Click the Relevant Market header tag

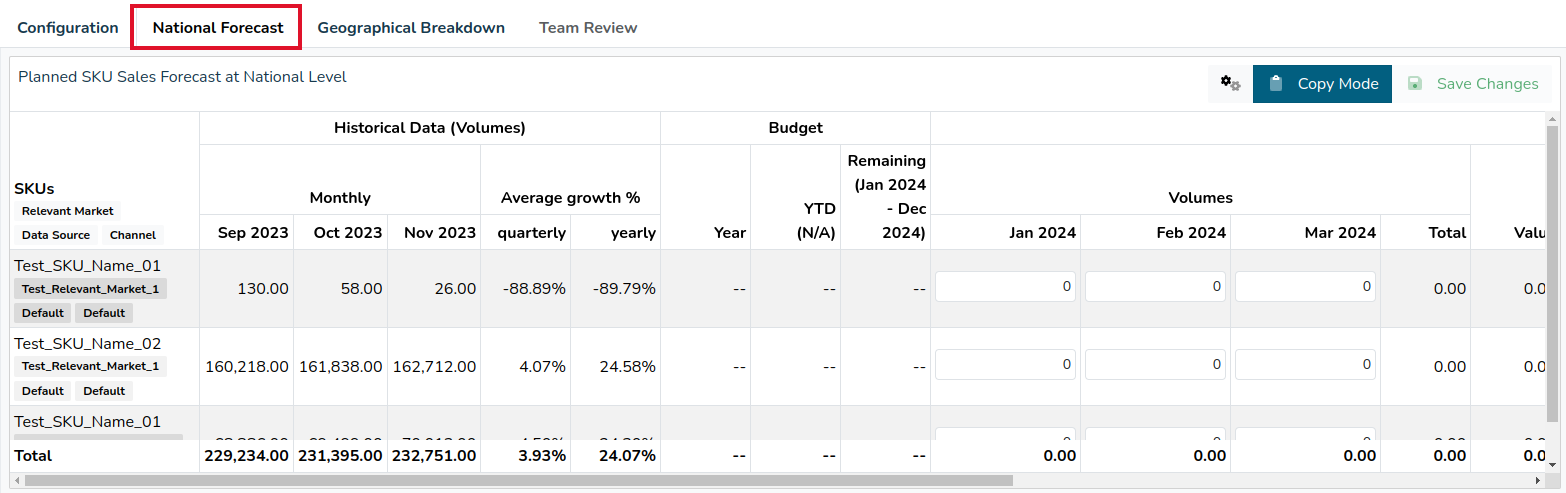click(x=68, y=211)
